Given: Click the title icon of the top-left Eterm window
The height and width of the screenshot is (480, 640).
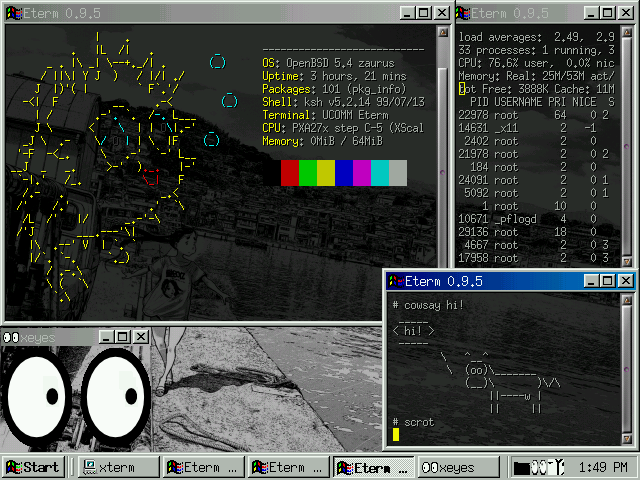Looking at the screenshot, I should 14,13.
